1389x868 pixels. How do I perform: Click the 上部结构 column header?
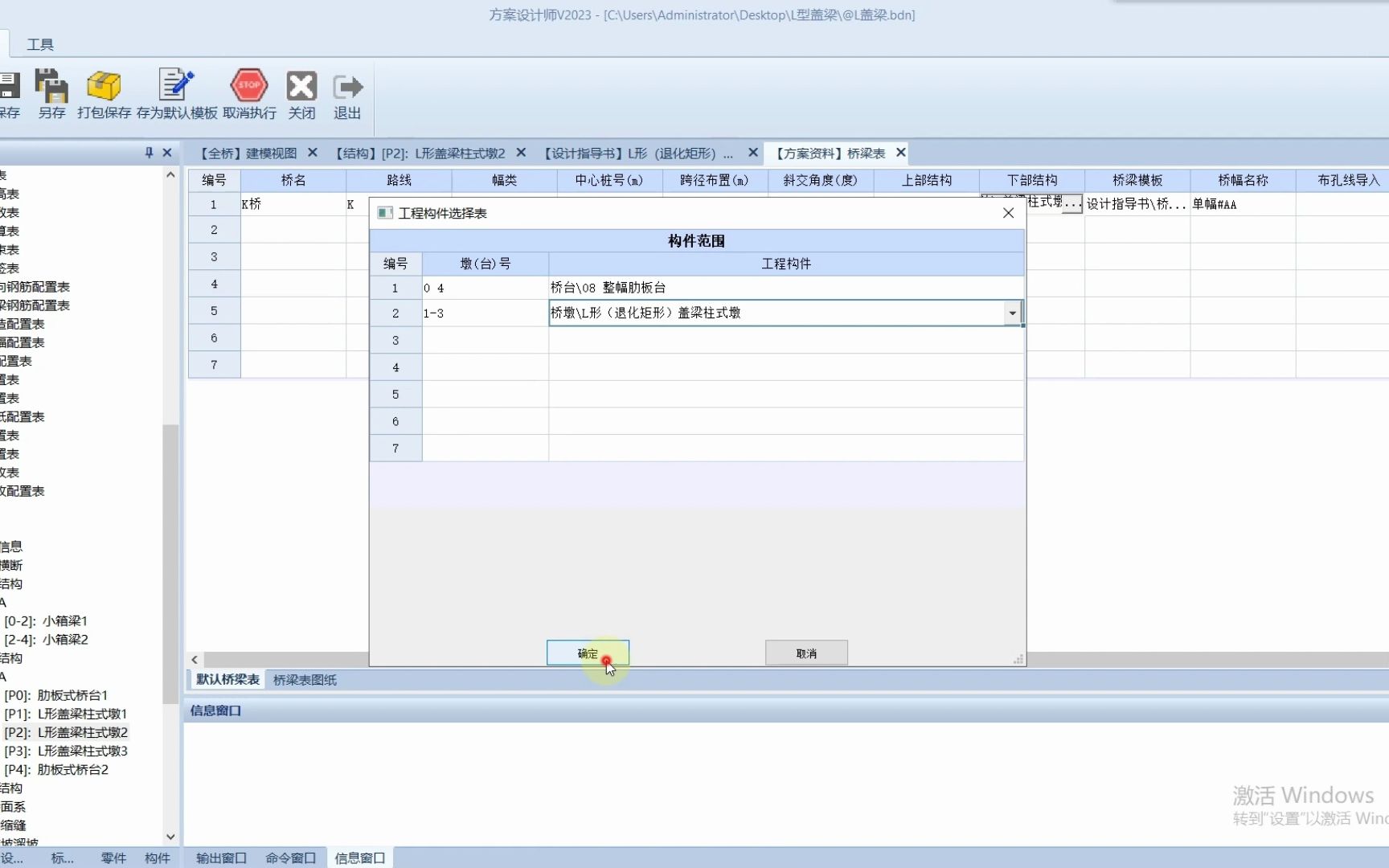[x=926, y=180]
